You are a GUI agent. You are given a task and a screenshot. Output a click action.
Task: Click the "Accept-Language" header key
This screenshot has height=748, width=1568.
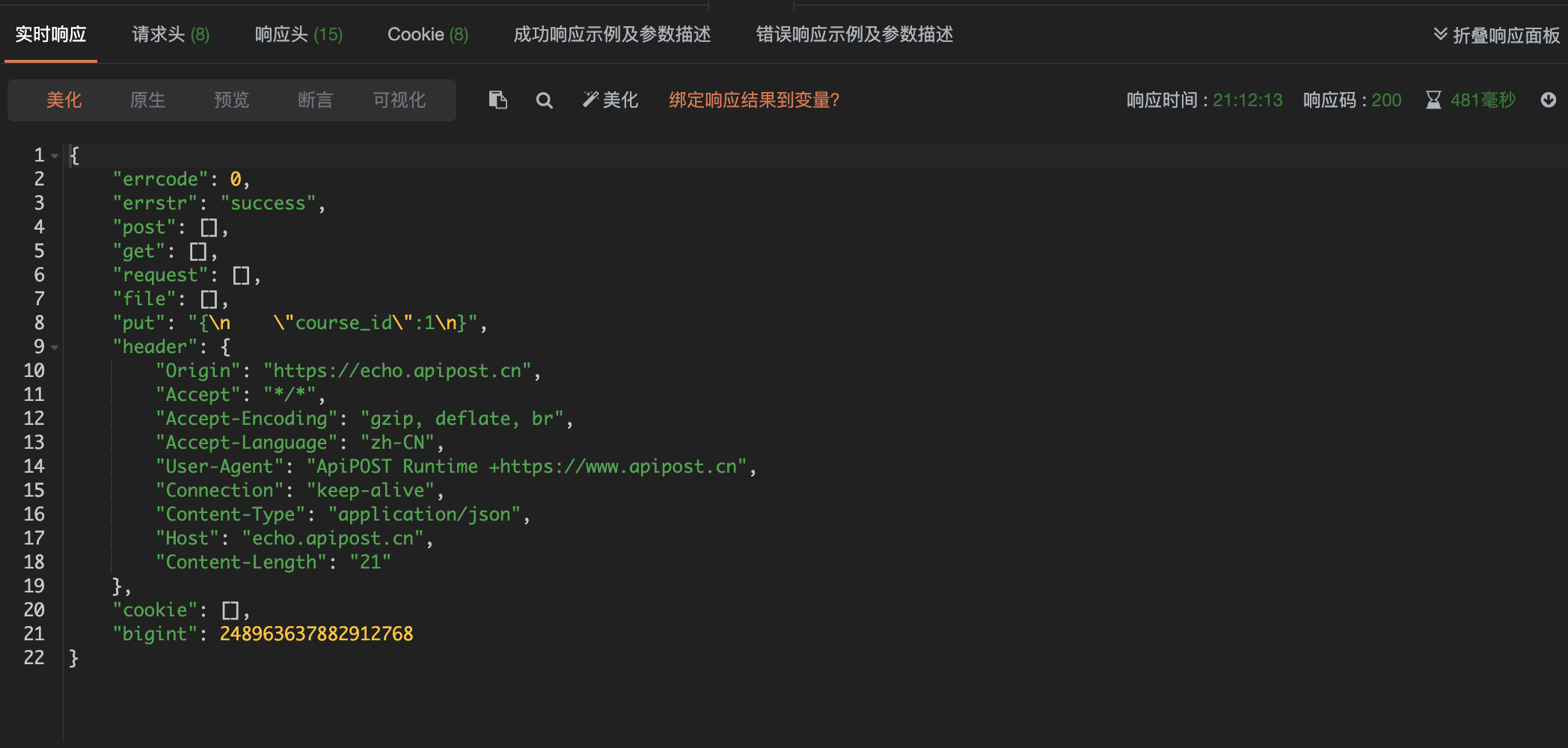tap(247, 443)
